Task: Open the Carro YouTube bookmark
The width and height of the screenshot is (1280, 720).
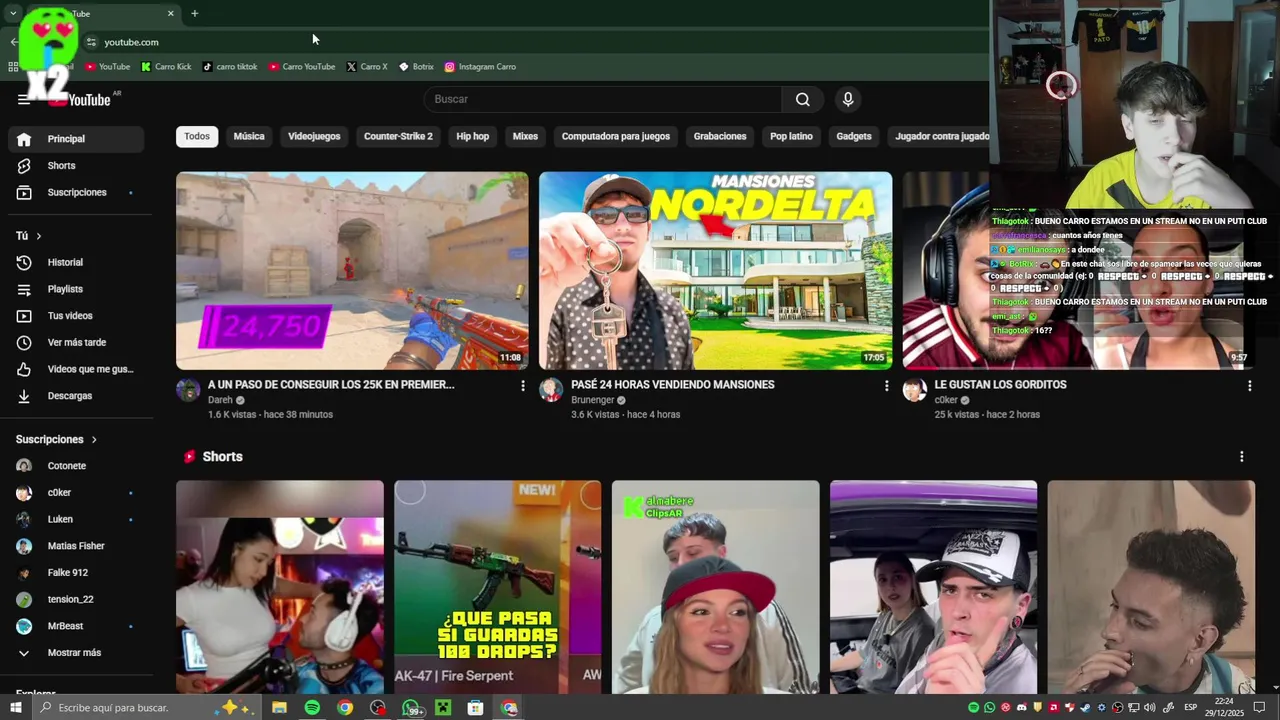Action: (302, 67)
